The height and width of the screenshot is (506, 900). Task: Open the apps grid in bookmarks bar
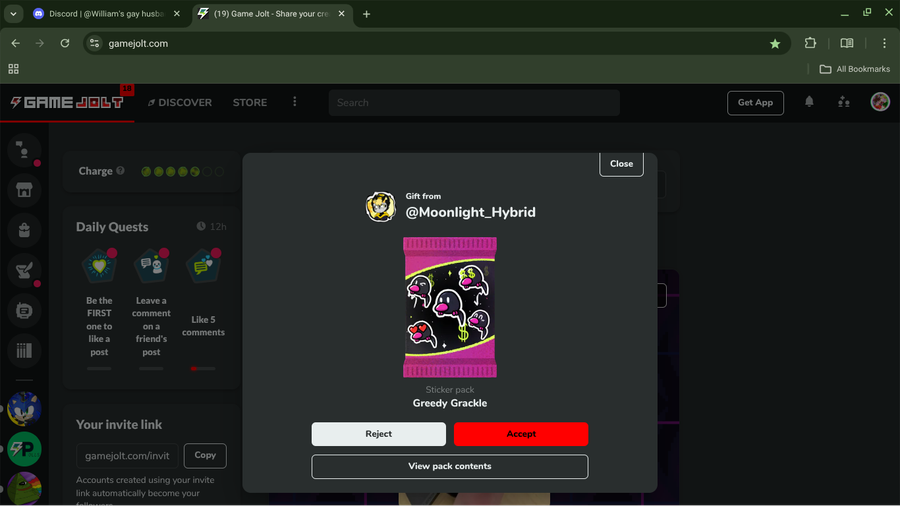pos(13,69)
